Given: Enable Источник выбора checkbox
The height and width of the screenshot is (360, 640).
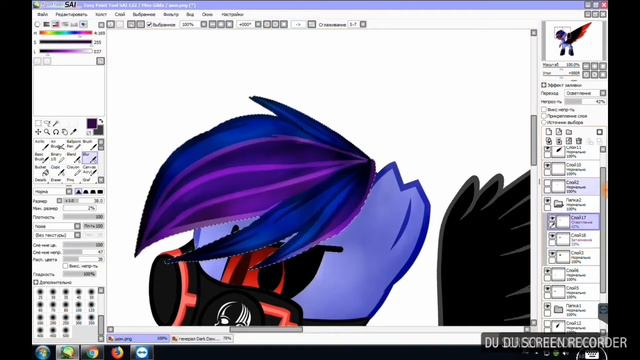Looking at the screenshot, I should tap(544, 122).
